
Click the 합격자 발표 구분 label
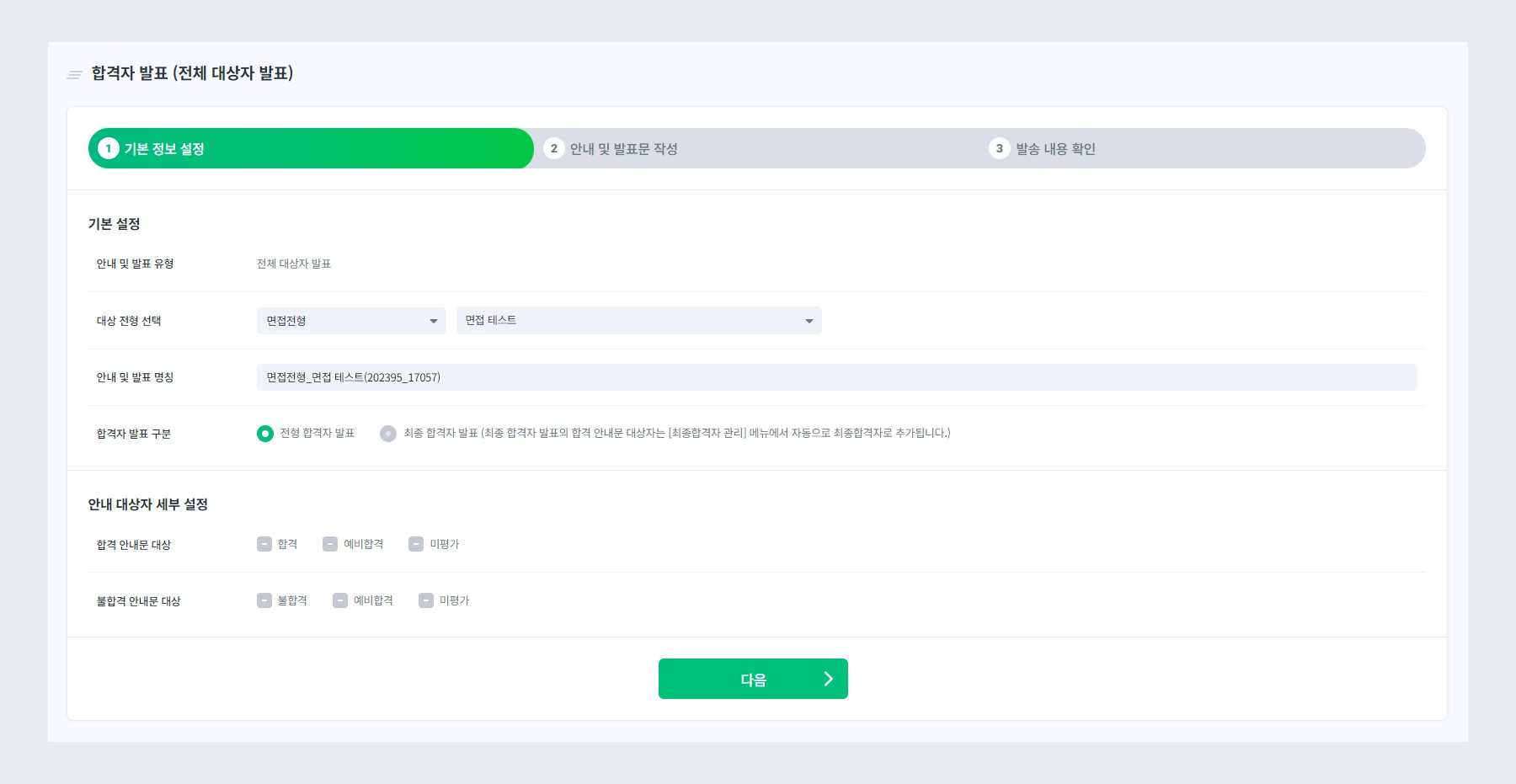tap(134, 434)
